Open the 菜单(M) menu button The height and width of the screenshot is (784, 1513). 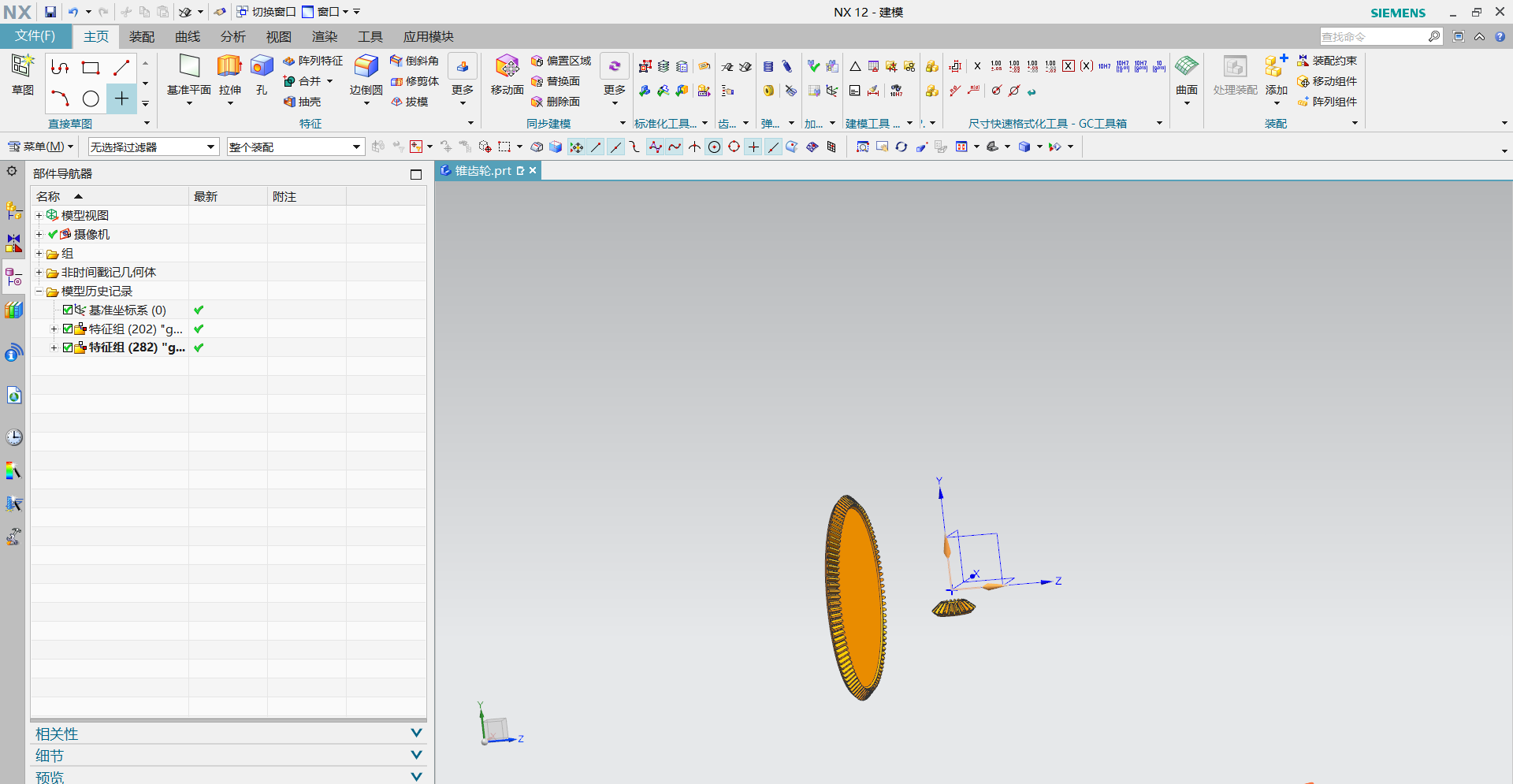coord(40,147)
